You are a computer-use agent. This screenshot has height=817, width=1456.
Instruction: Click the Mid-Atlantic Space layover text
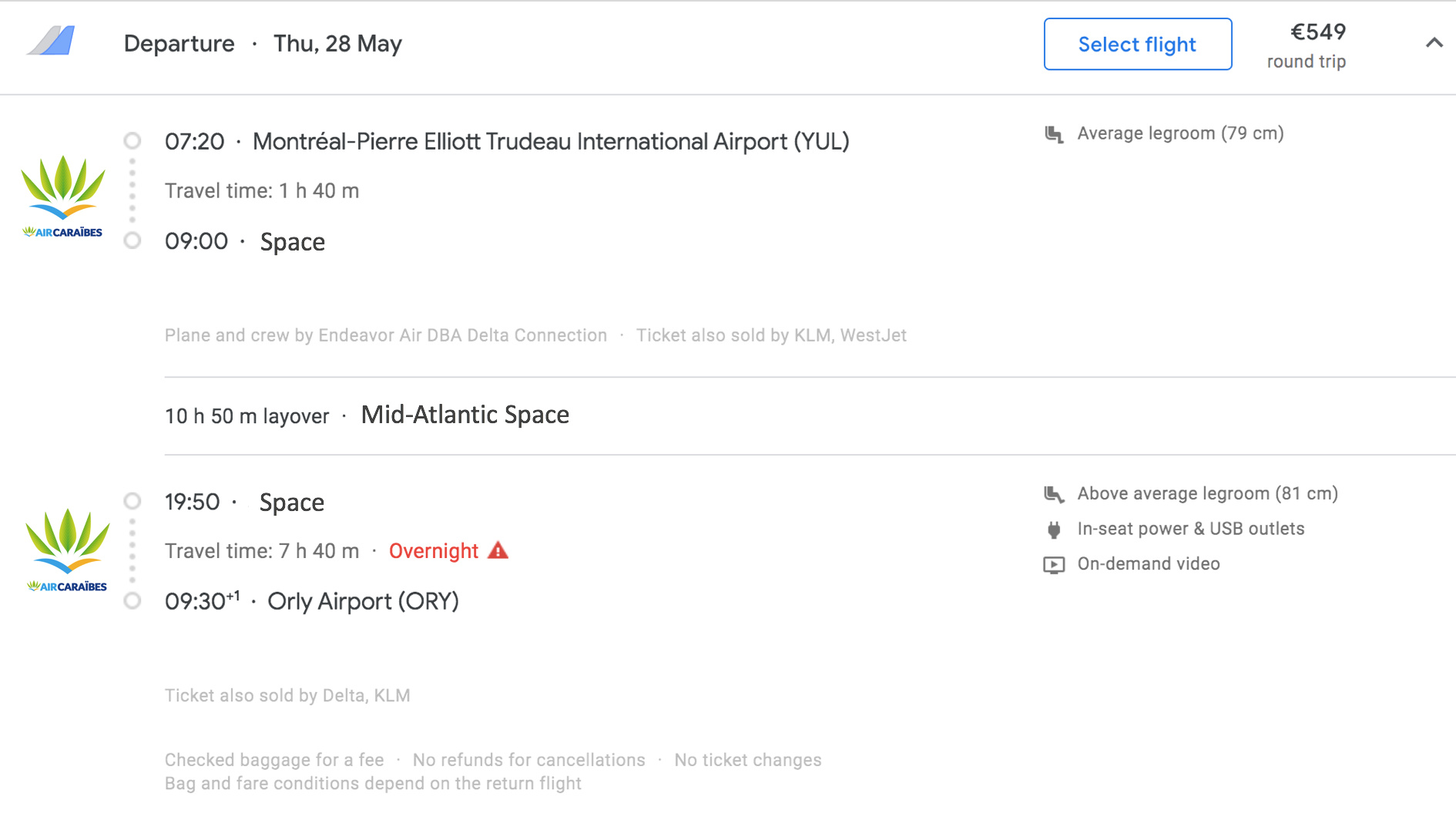click(465, 415)
